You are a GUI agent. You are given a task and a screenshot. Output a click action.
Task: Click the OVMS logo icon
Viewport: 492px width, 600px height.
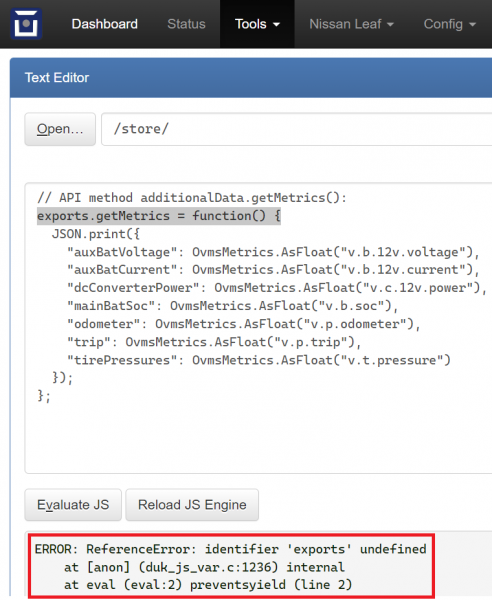(26, 24)
